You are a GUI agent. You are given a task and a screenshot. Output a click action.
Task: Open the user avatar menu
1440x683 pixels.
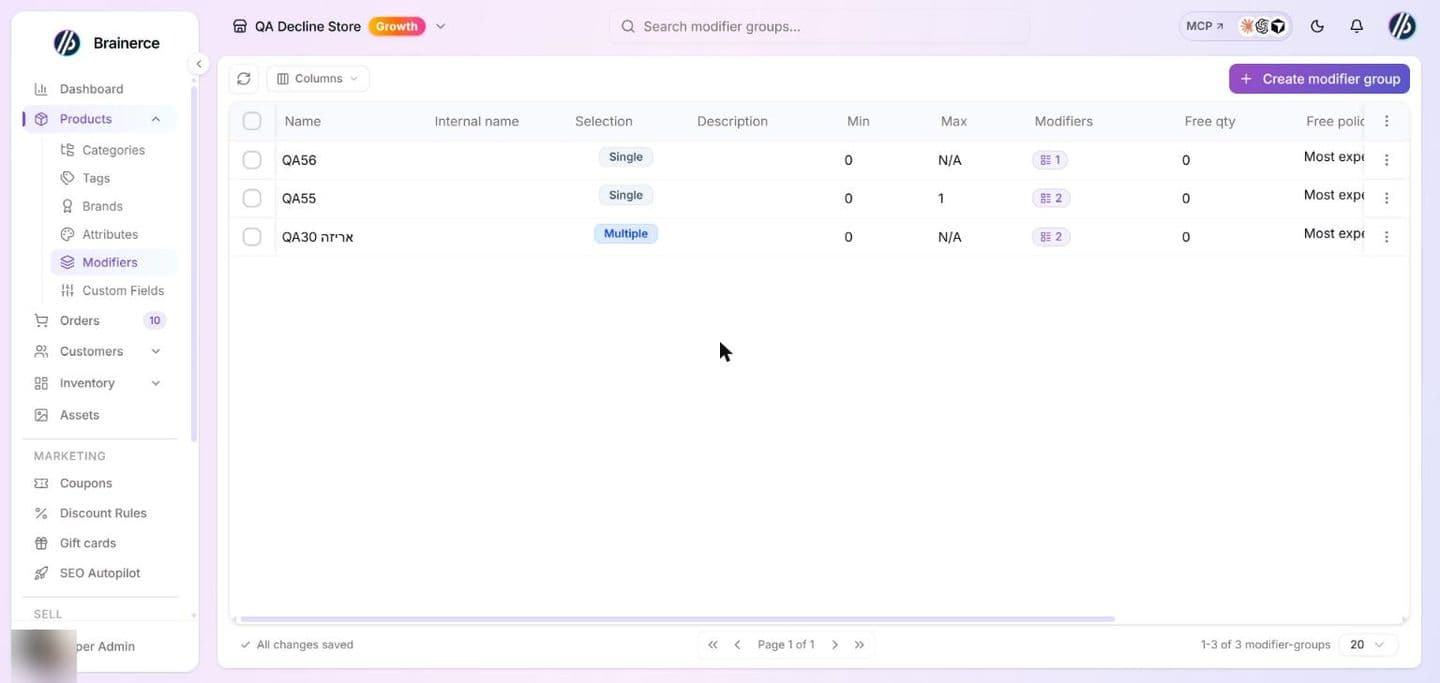click(1402, 27)
